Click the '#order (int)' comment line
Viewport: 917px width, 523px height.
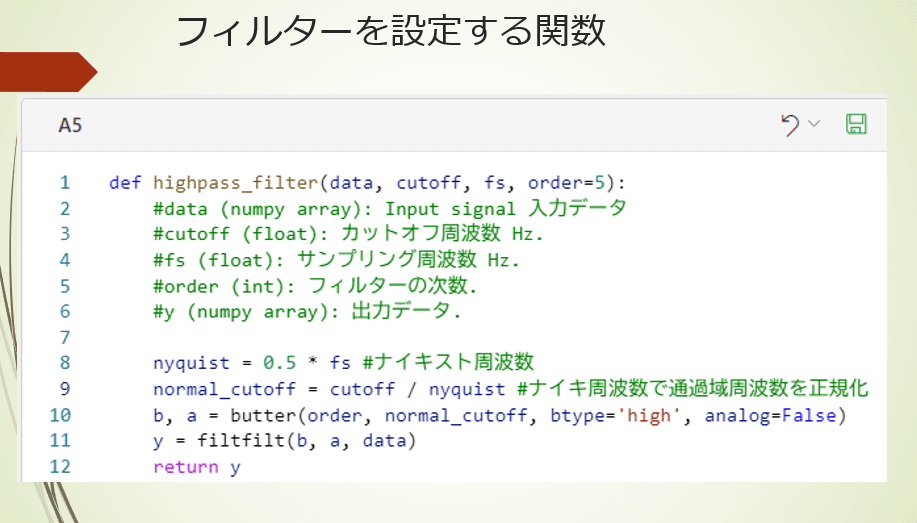point(315,285)
